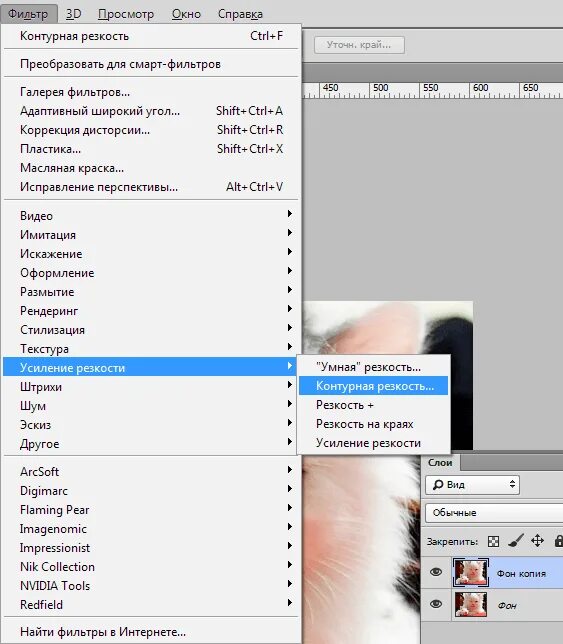Select Резкость на краях
The image size is (563, 644).
point(373,424)
